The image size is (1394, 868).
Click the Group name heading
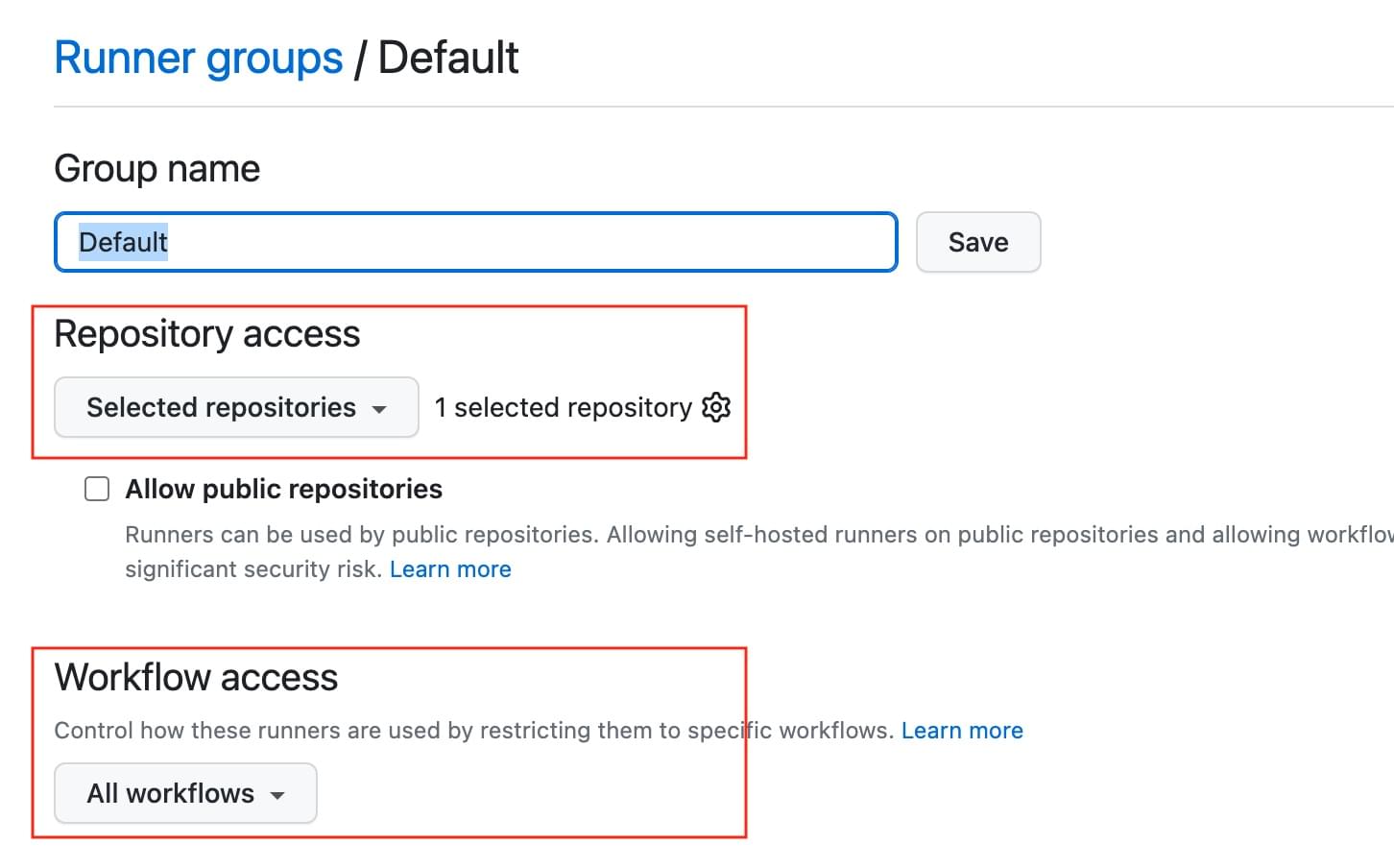click(x=156, y=169)
